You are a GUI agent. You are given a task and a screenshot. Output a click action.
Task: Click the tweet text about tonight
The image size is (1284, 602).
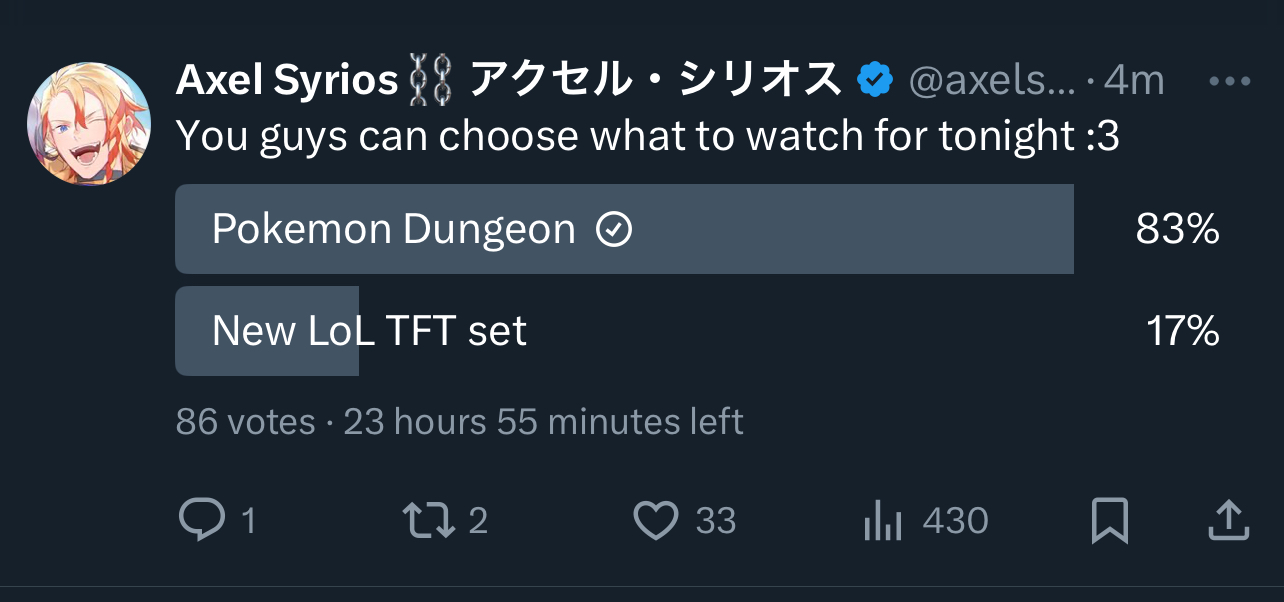[647, 137]
